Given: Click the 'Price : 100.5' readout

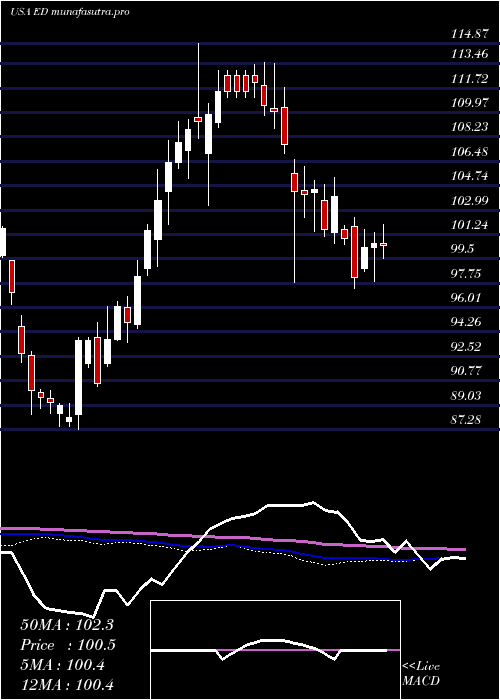Looking at the screenshot, I should tap(68, 645).
